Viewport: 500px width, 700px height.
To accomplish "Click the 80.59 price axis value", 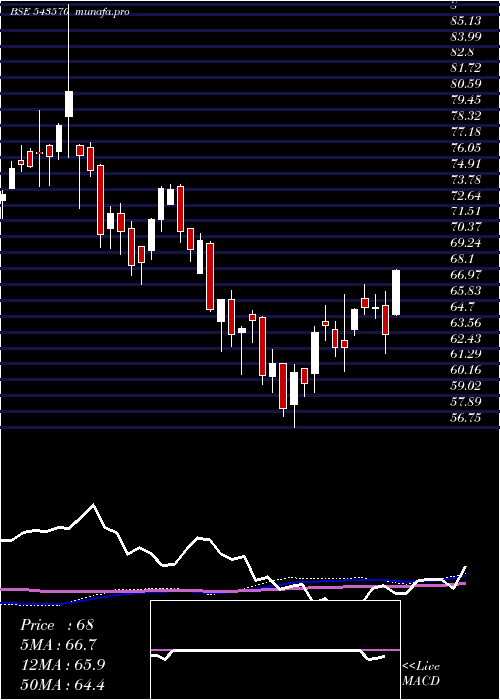I will (466, 84).
